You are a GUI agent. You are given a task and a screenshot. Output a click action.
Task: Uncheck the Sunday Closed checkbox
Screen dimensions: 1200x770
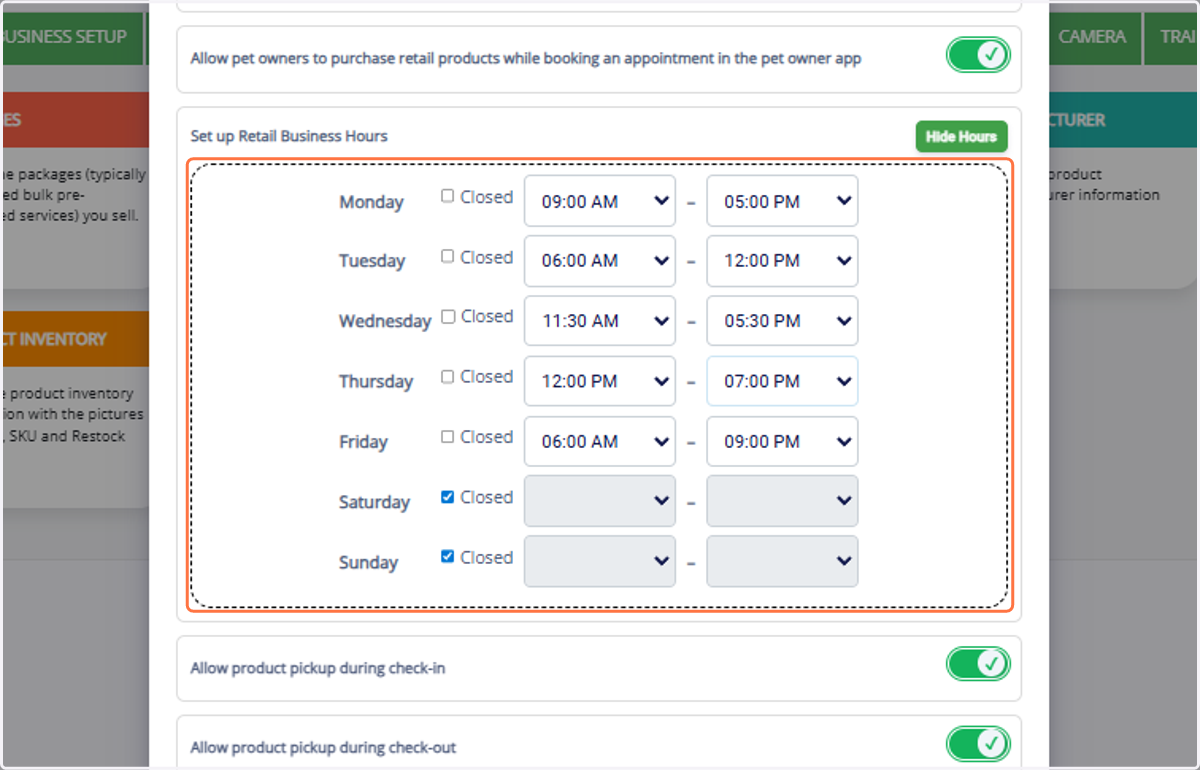(x=448, y=556)
